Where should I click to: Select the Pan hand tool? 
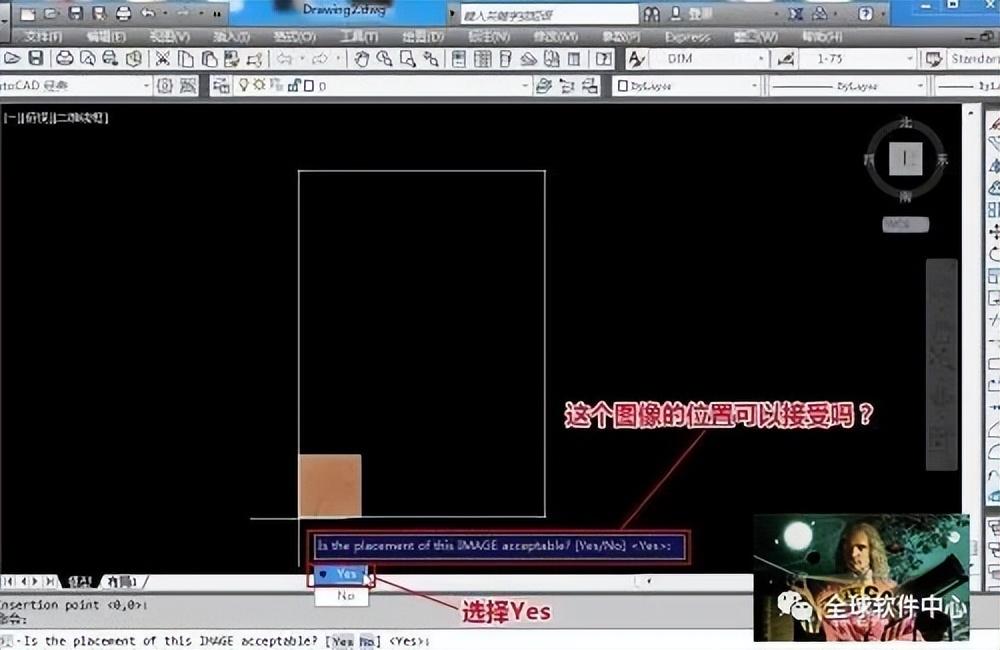click(x=362, y=59)
